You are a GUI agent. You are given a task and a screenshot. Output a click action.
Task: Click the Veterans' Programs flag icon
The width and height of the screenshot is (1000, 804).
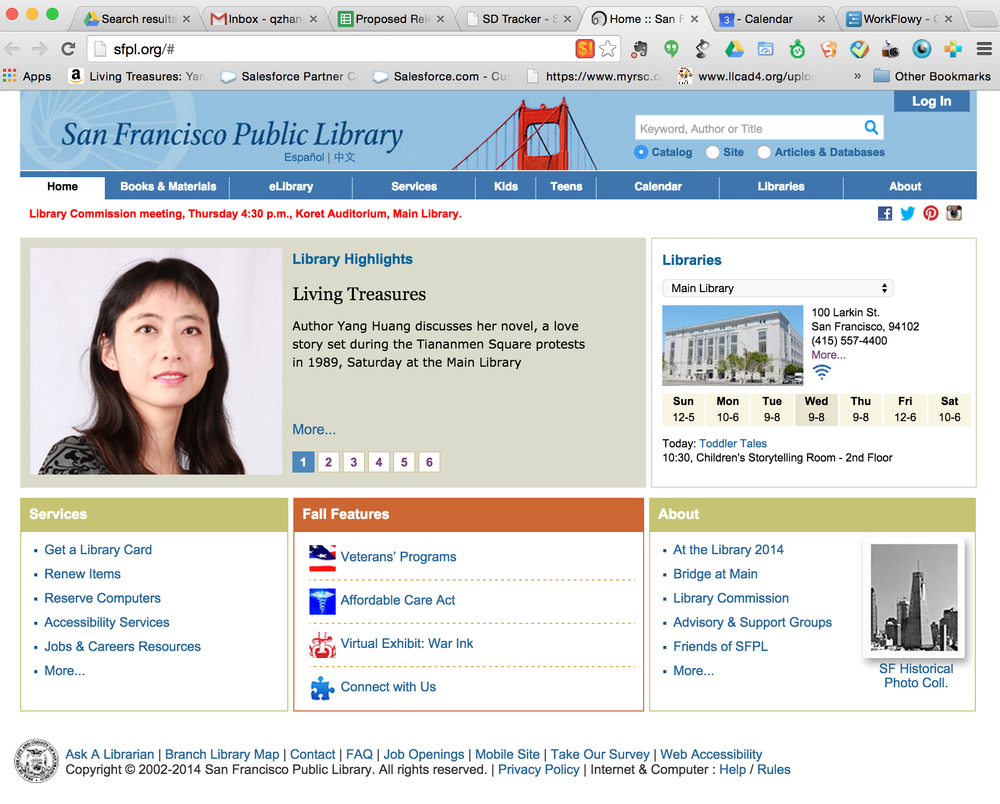pos(322,558)
